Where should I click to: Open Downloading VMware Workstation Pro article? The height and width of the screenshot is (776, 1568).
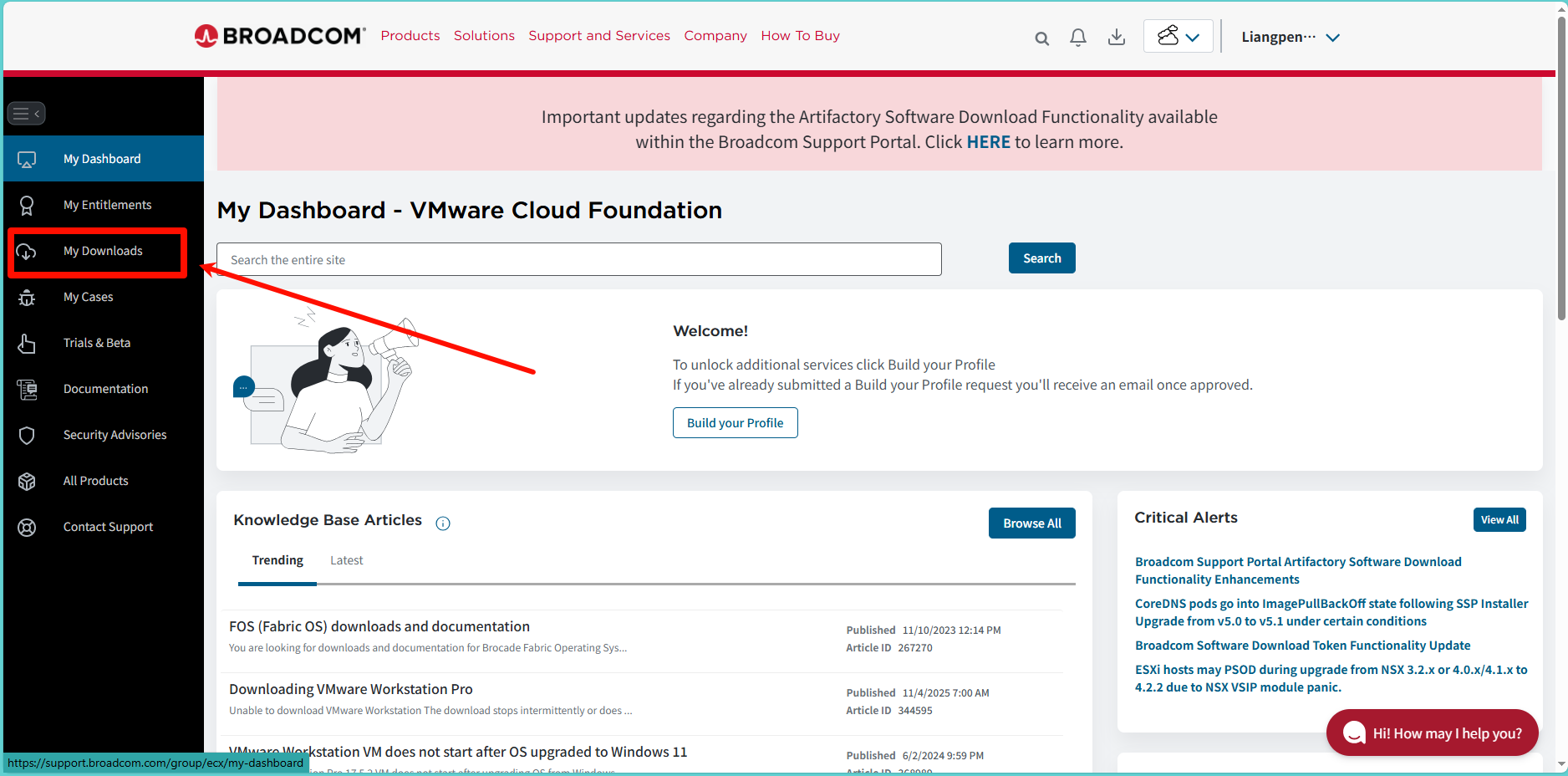[x=351, y=689]
